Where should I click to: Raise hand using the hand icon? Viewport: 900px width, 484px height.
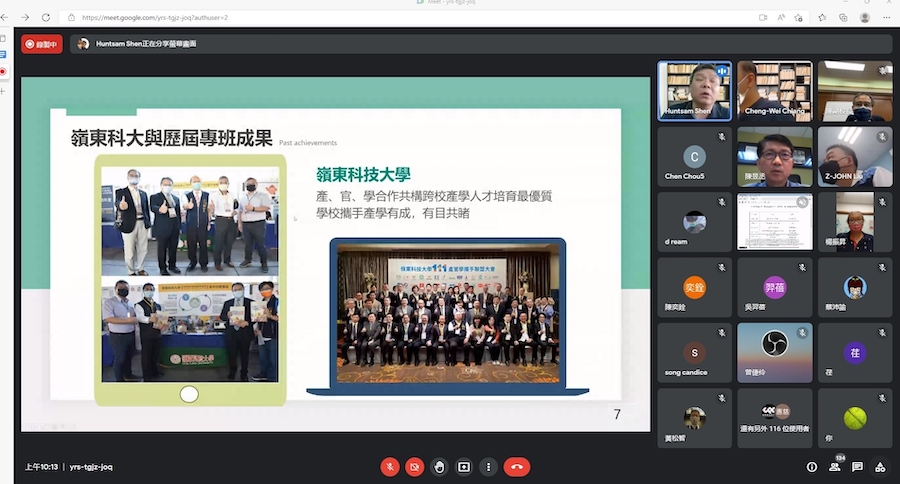click(439, 467)
